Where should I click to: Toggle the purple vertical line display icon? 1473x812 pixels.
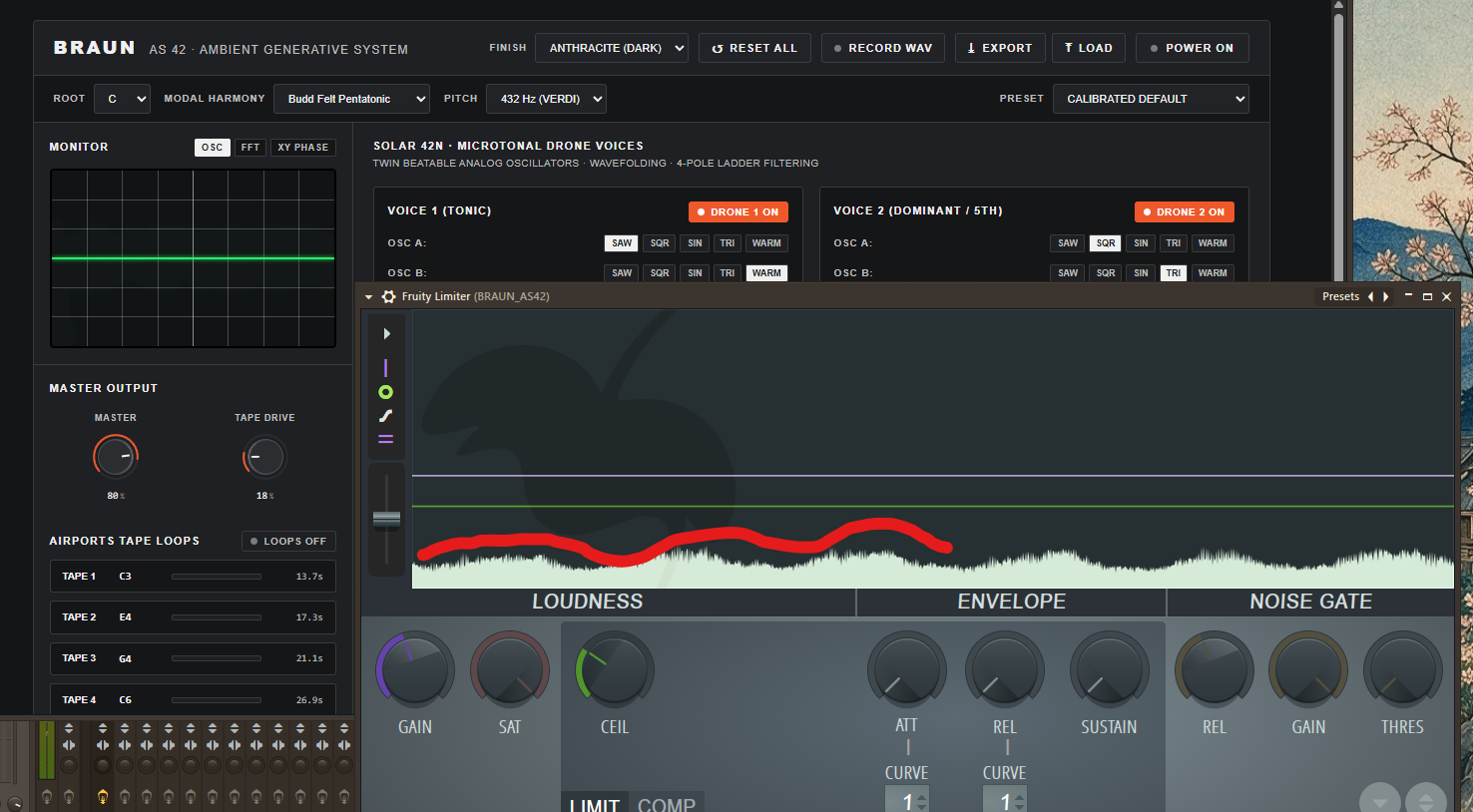point(386,368)
